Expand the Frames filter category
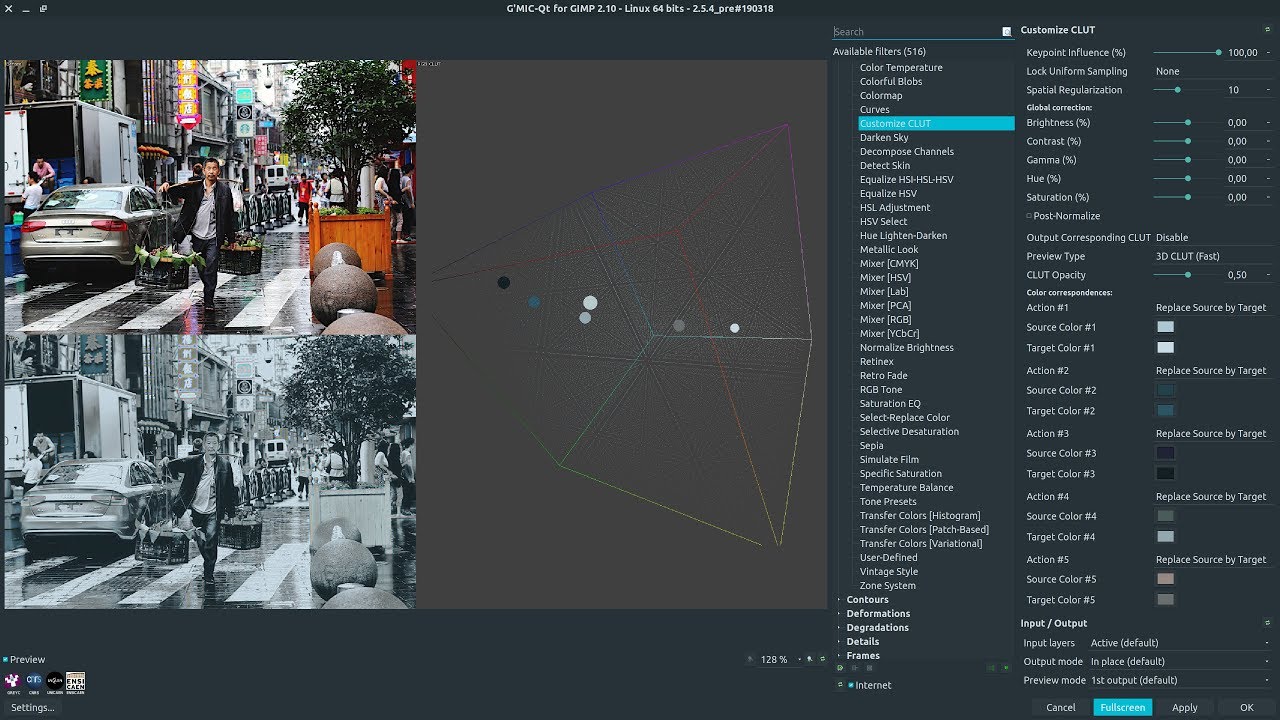This screenshot has width=1280, height=720. [840, 656]
